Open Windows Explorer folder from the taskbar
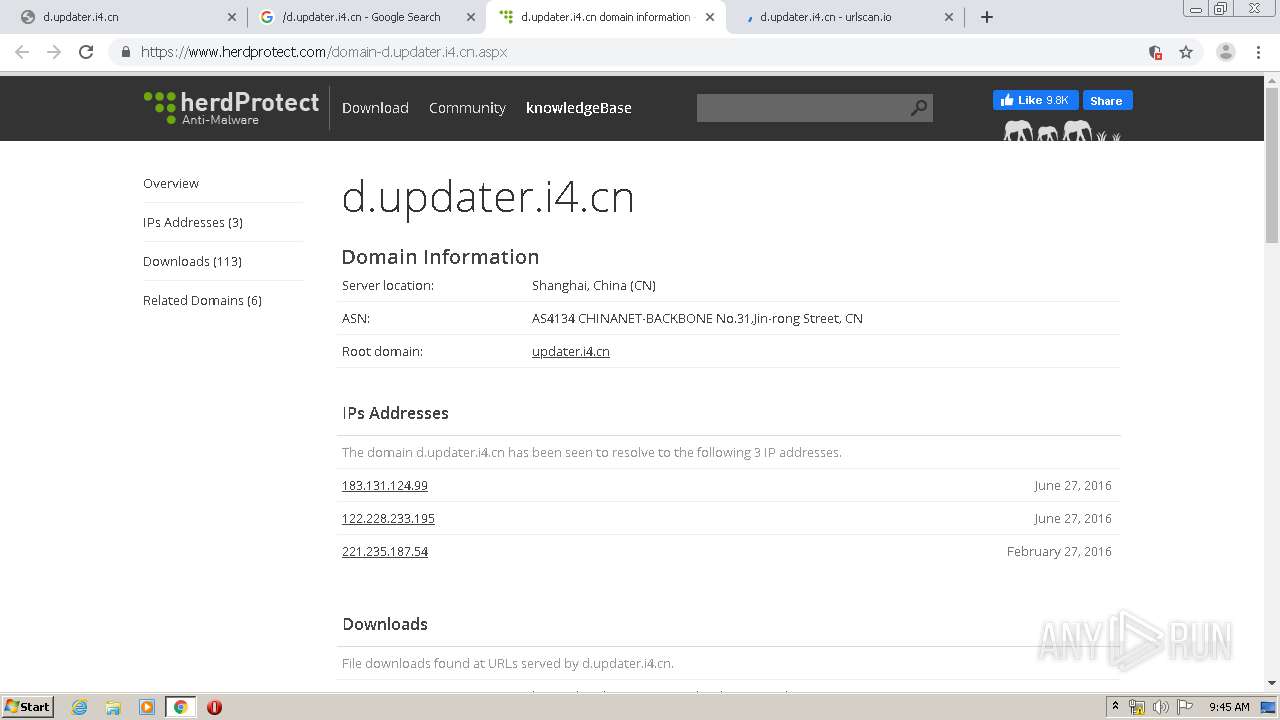Screen dimensions: 1280x720 click(113, 707)
